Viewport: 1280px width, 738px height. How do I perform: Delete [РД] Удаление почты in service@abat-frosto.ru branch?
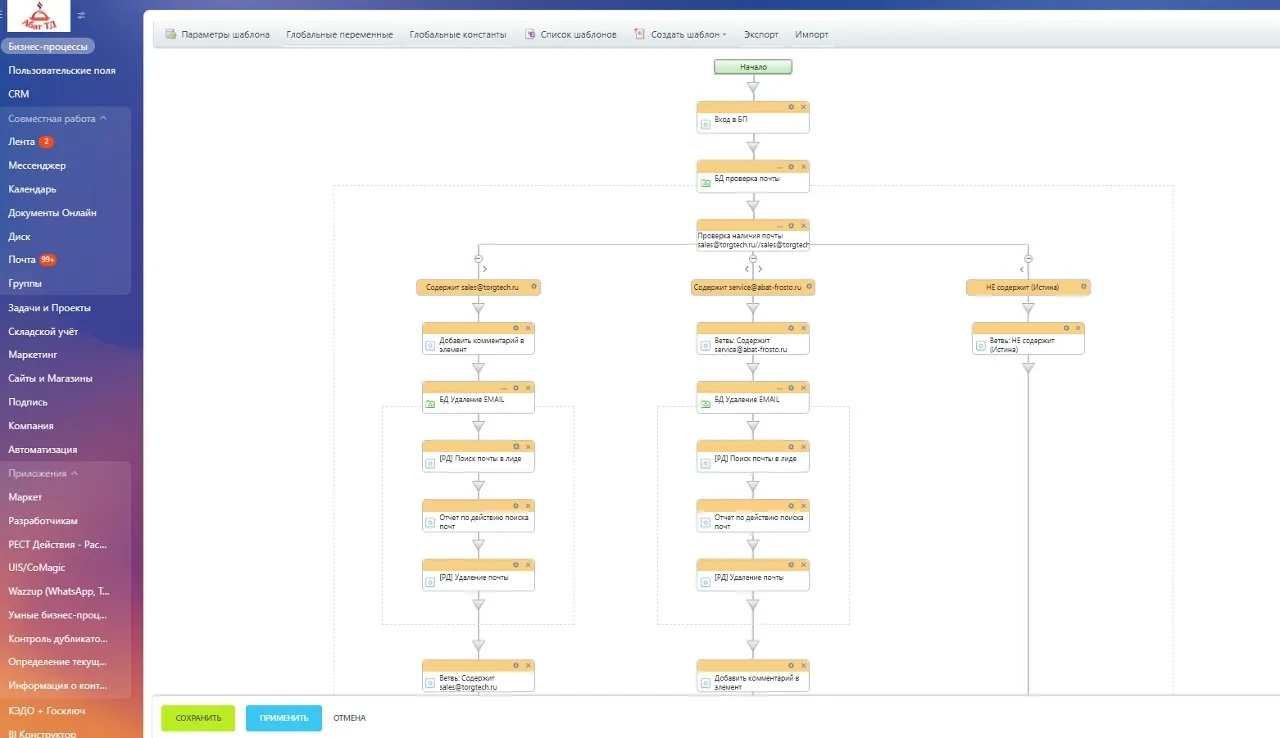pos(803,564)
